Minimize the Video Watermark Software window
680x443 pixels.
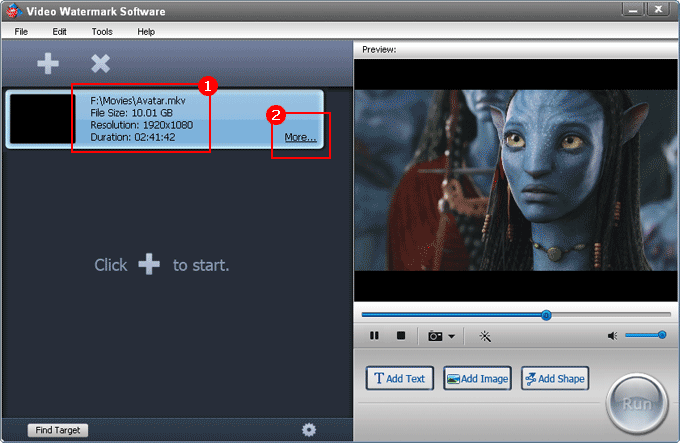coord(633,10)
